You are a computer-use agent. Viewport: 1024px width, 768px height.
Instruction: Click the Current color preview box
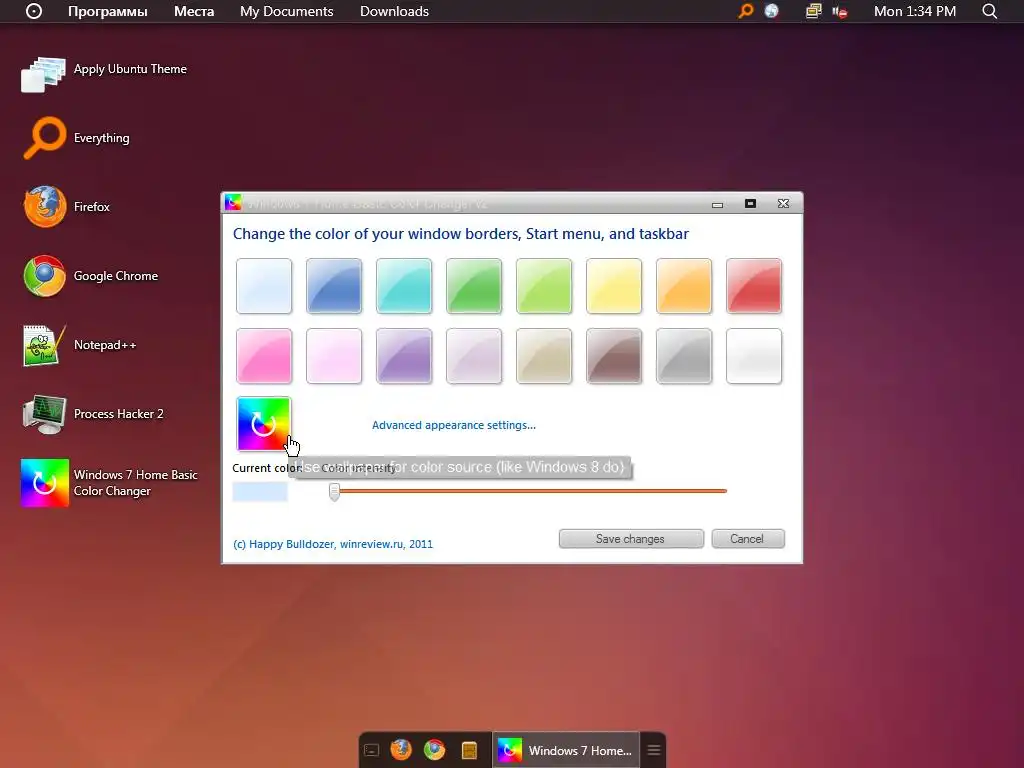260,491
